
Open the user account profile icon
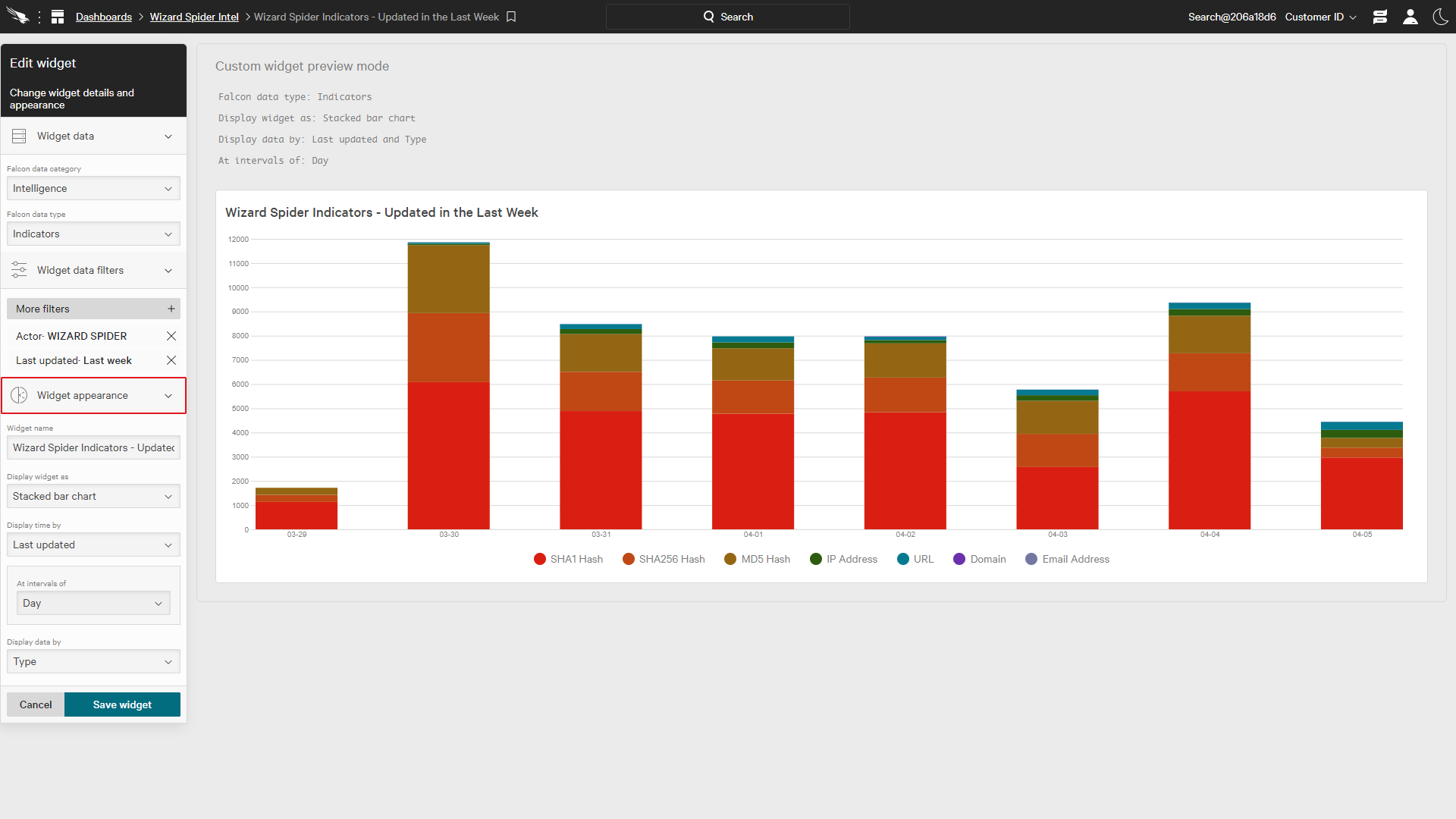click(1410, 17)
